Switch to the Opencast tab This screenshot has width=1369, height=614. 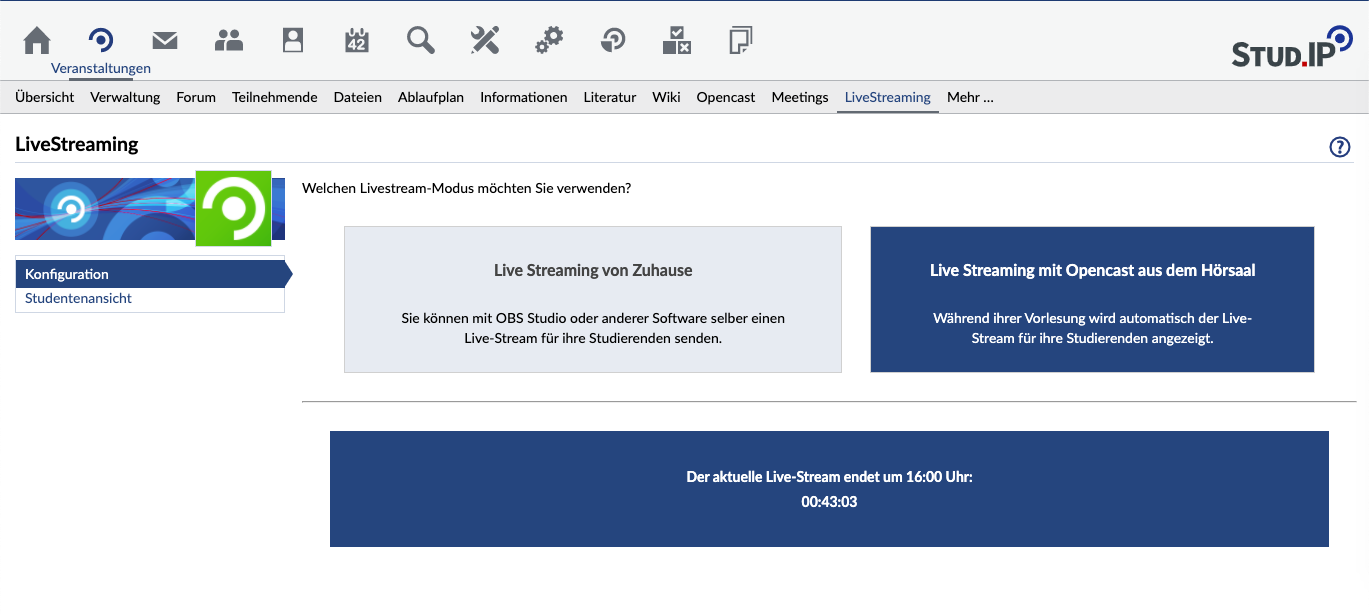coord(725,97)
